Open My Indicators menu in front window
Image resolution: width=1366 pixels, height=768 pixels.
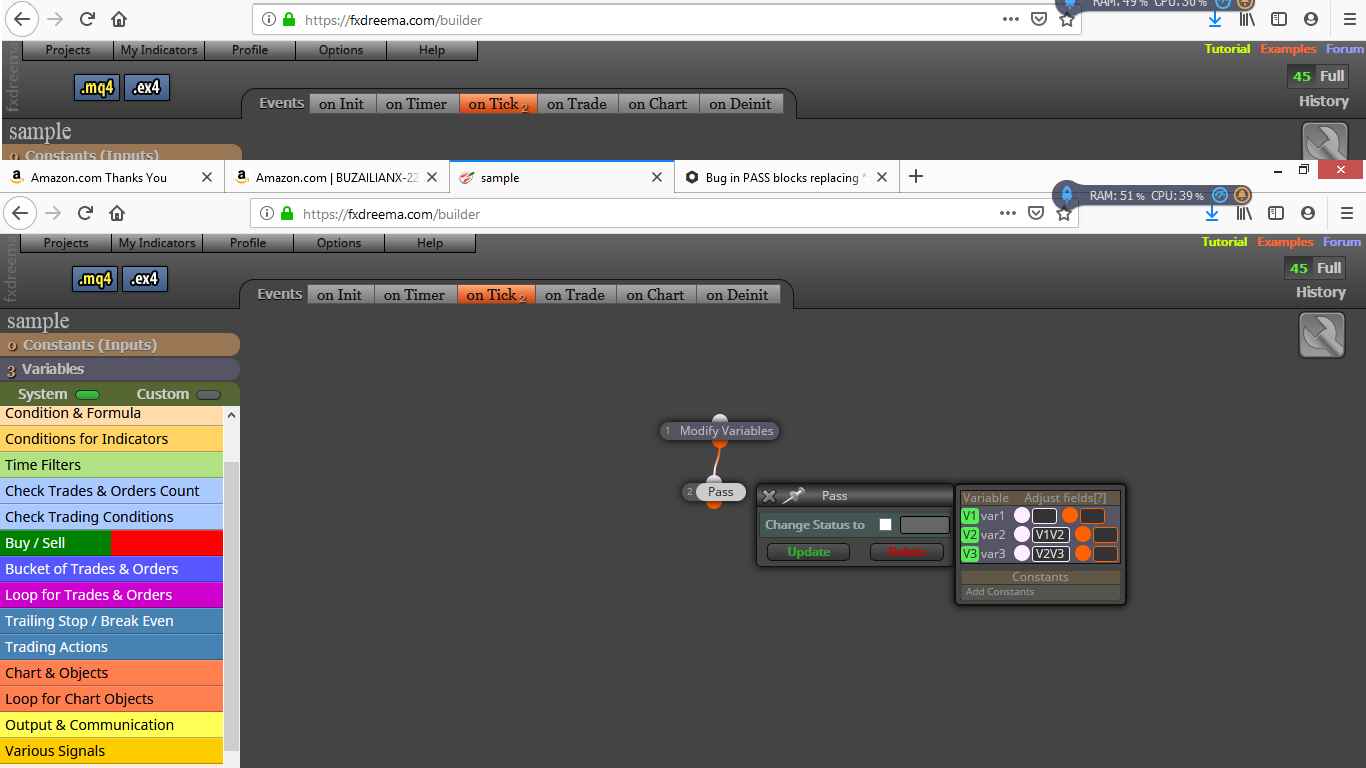157,243
